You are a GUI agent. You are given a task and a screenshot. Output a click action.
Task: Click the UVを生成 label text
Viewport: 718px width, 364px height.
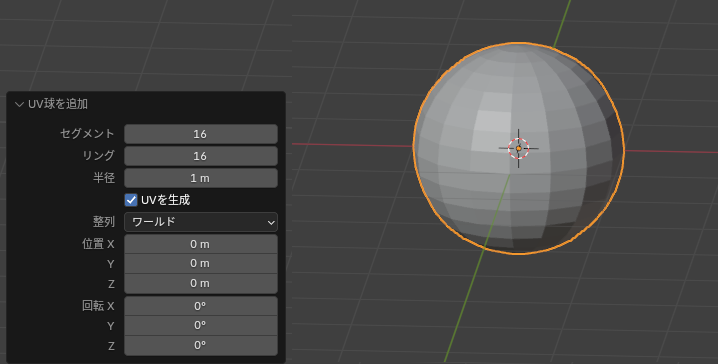(x=165, y=200)
